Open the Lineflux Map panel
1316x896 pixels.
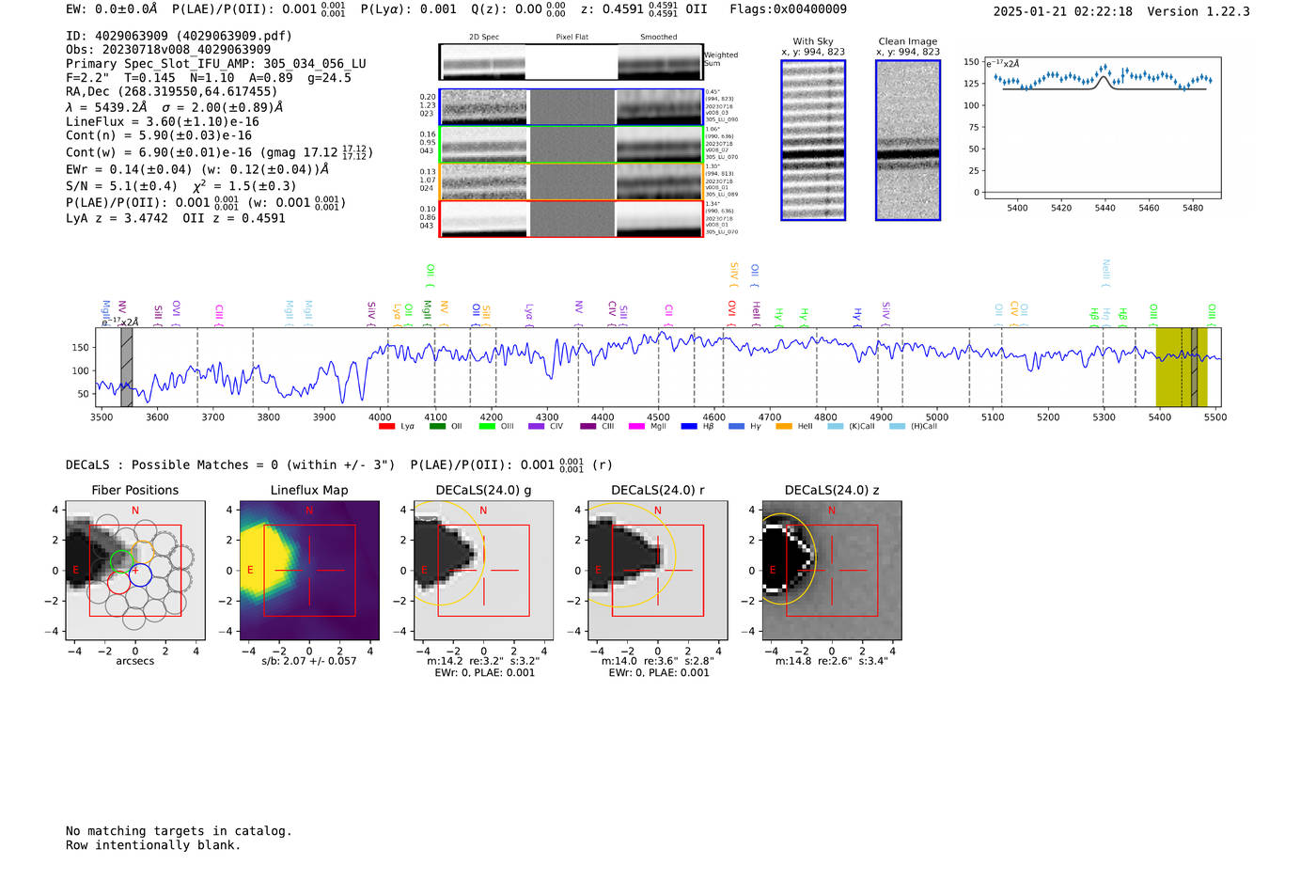(309, 571)
